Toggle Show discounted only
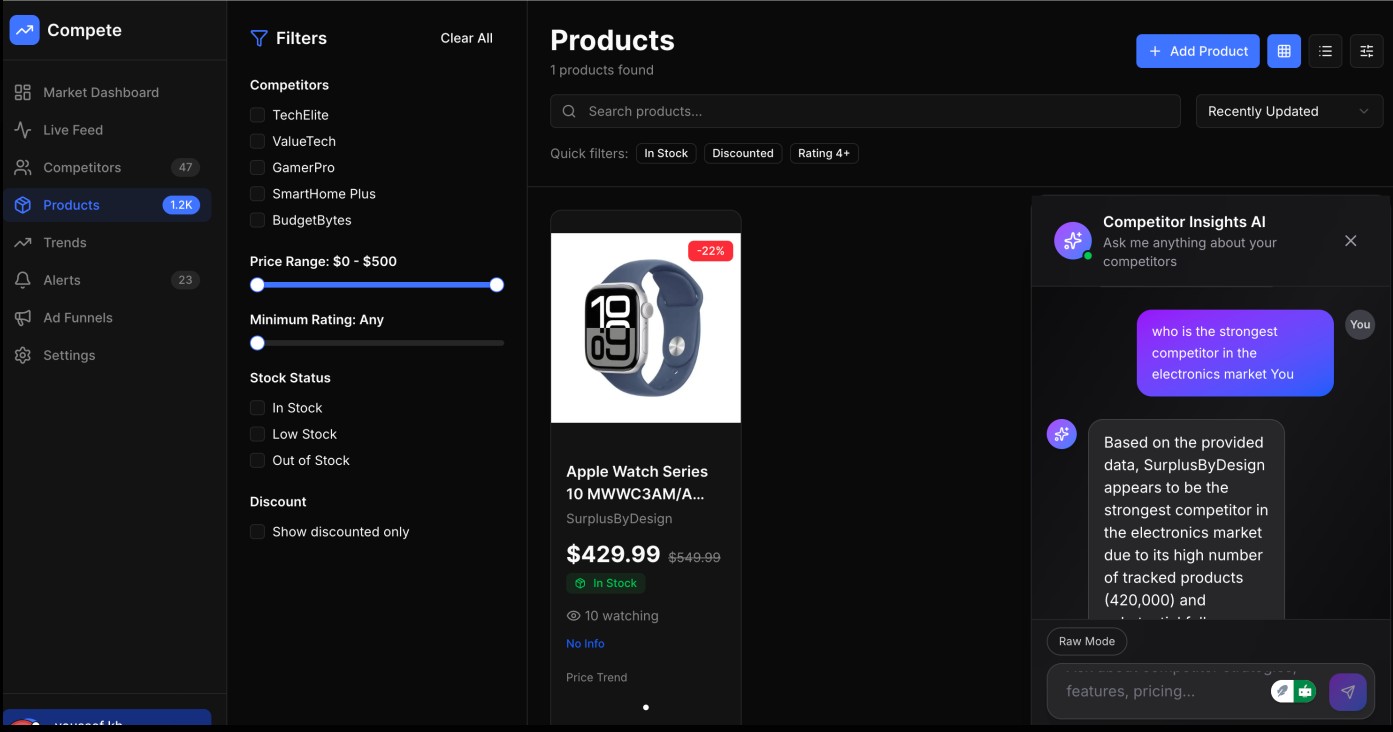The image size is (1393, 732). [258, 532]
